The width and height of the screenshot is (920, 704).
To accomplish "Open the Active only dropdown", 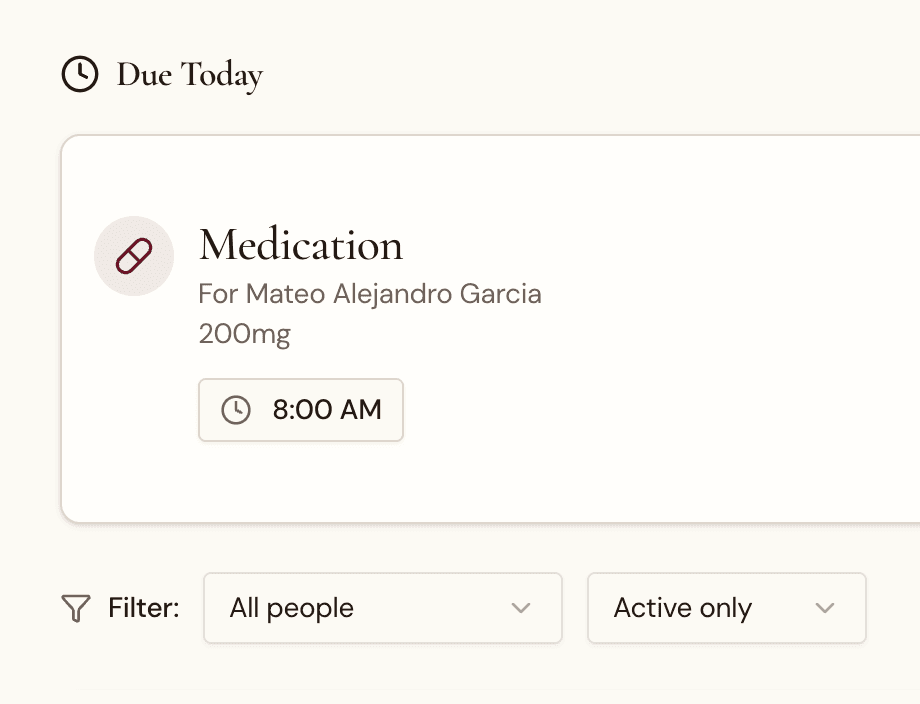I will coord(727,608).
